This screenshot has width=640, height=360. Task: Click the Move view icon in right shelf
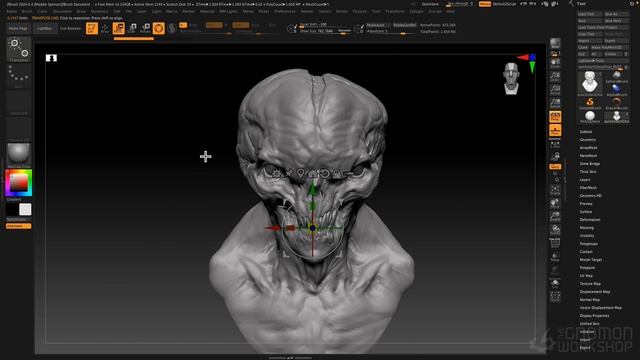click(x=555, y=203)
